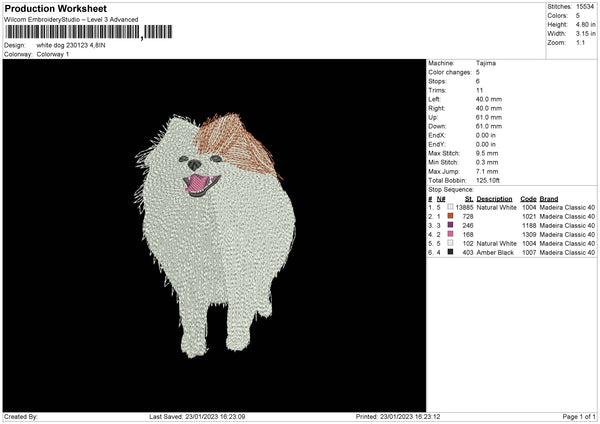Click the purple swatch for code 1188

450,225
